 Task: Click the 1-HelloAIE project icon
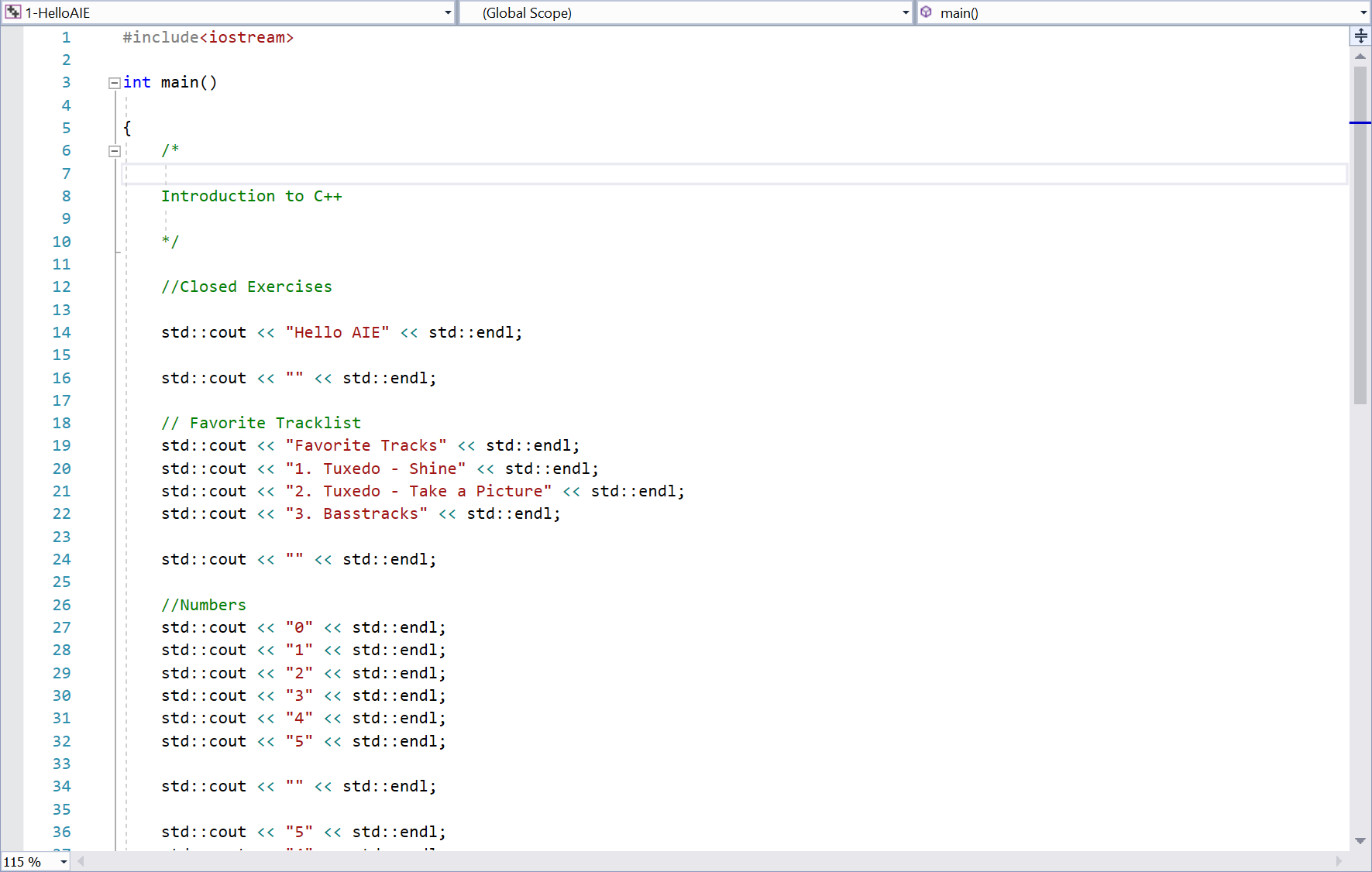[x=13, y=12]
